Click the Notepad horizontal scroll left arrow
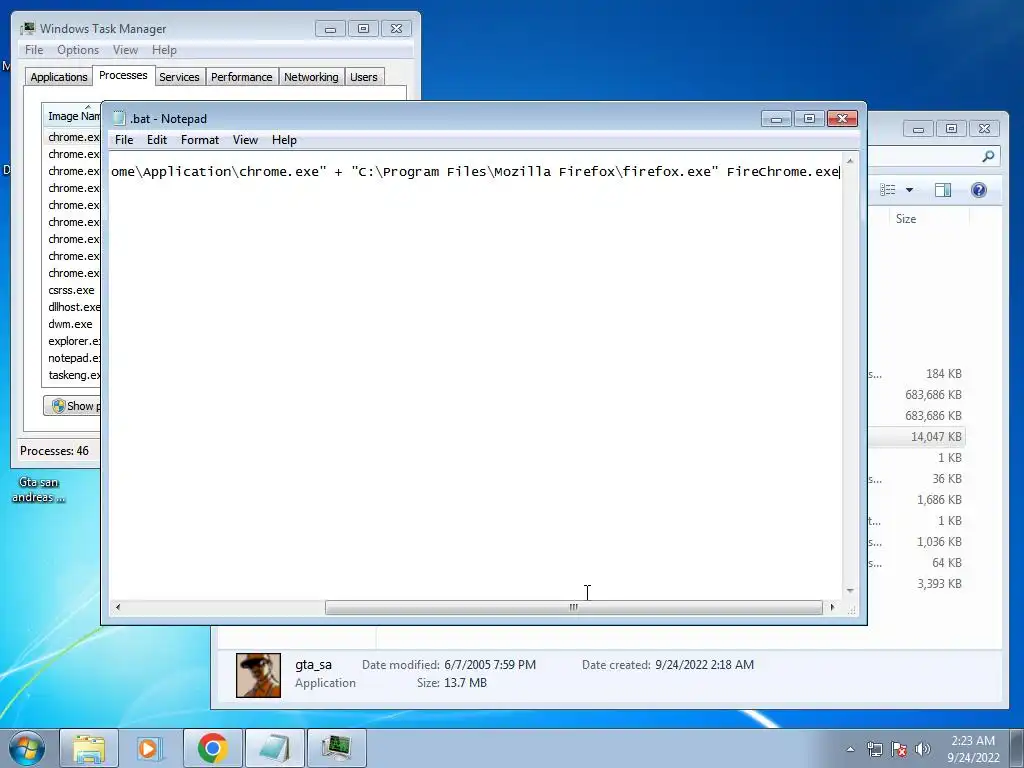The image size is (1024, 768). (118, 607)
